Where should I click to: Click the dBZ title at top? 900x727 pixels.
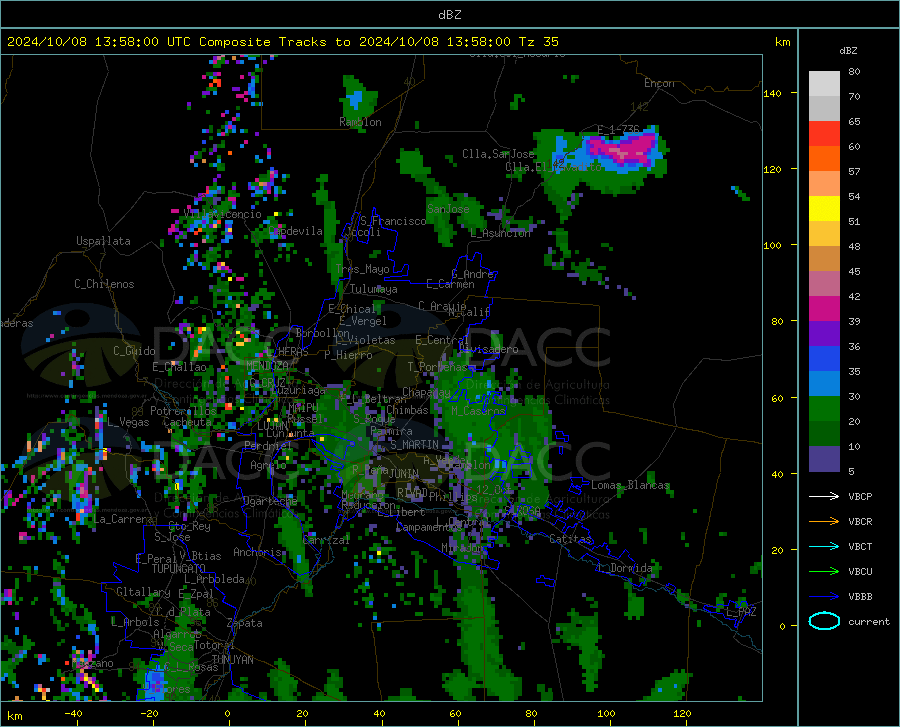(x=450, y=15)
